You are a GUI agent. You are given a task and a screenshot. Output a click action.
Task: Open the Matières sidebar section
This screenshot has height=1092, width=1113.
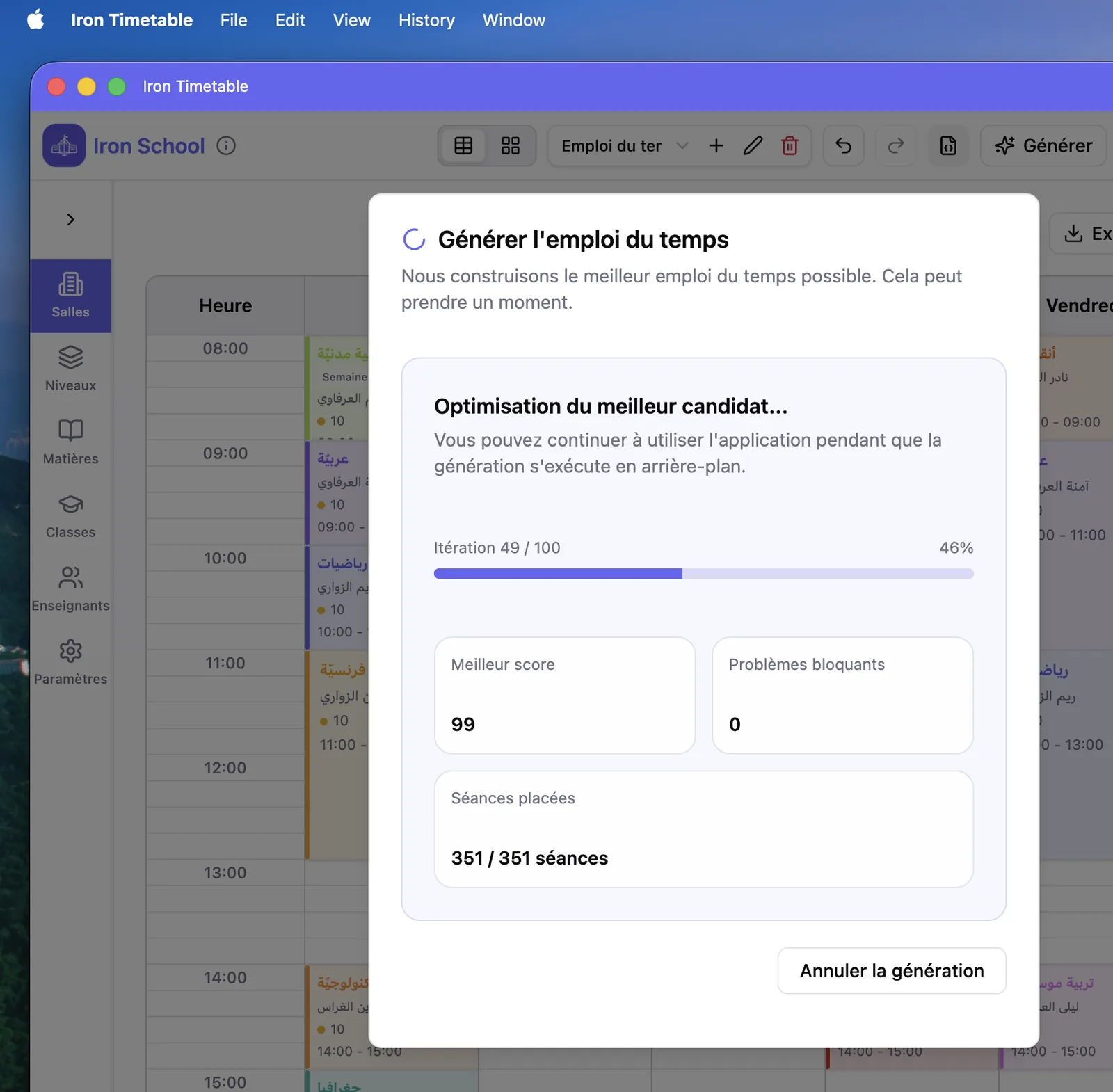(x=71, y=442)
